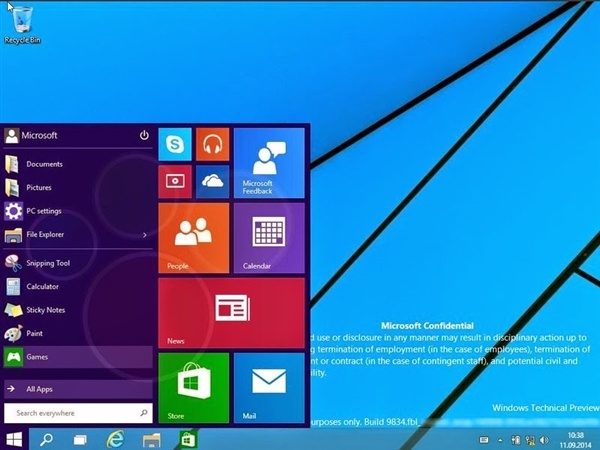Open the Skype tile
Viewport: 600px width, 450px height.
(x=175, y=144)
